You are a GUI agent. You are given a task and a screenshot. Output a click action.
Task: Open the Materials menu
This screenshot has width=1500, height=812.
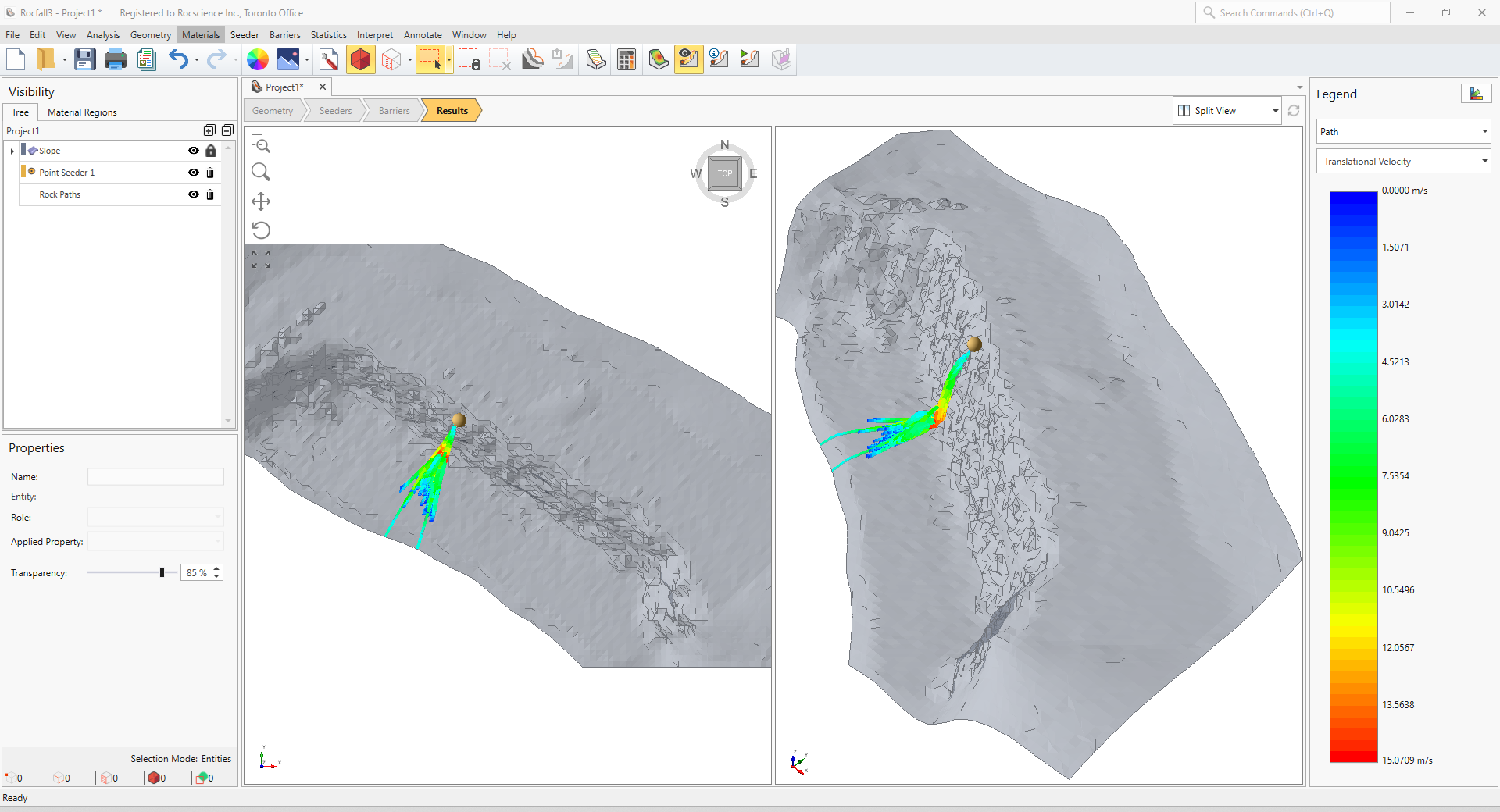tap(201, 34)
